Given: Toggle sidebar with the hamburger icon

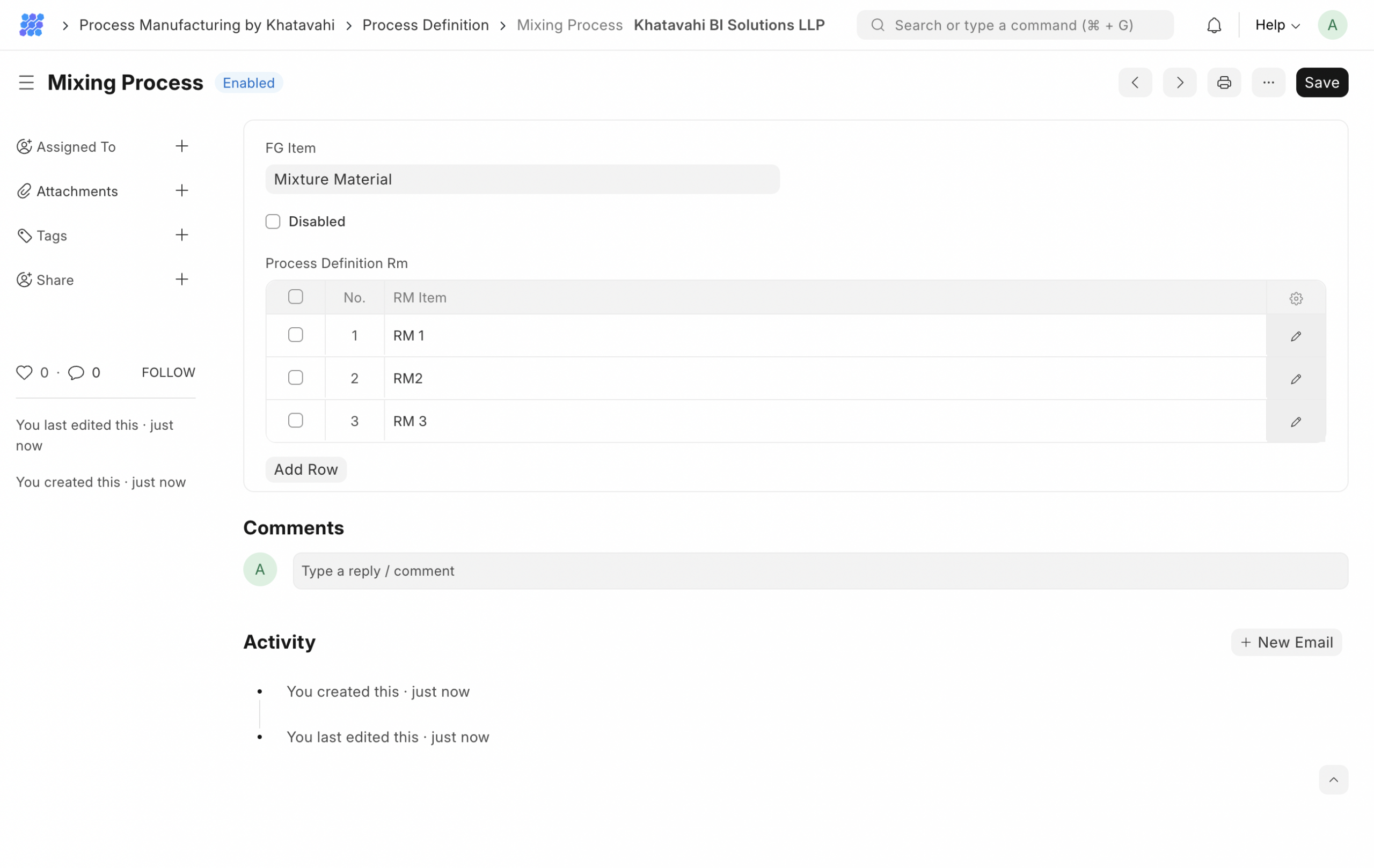Looking at the screenshot, I should [x=26, y=83].
